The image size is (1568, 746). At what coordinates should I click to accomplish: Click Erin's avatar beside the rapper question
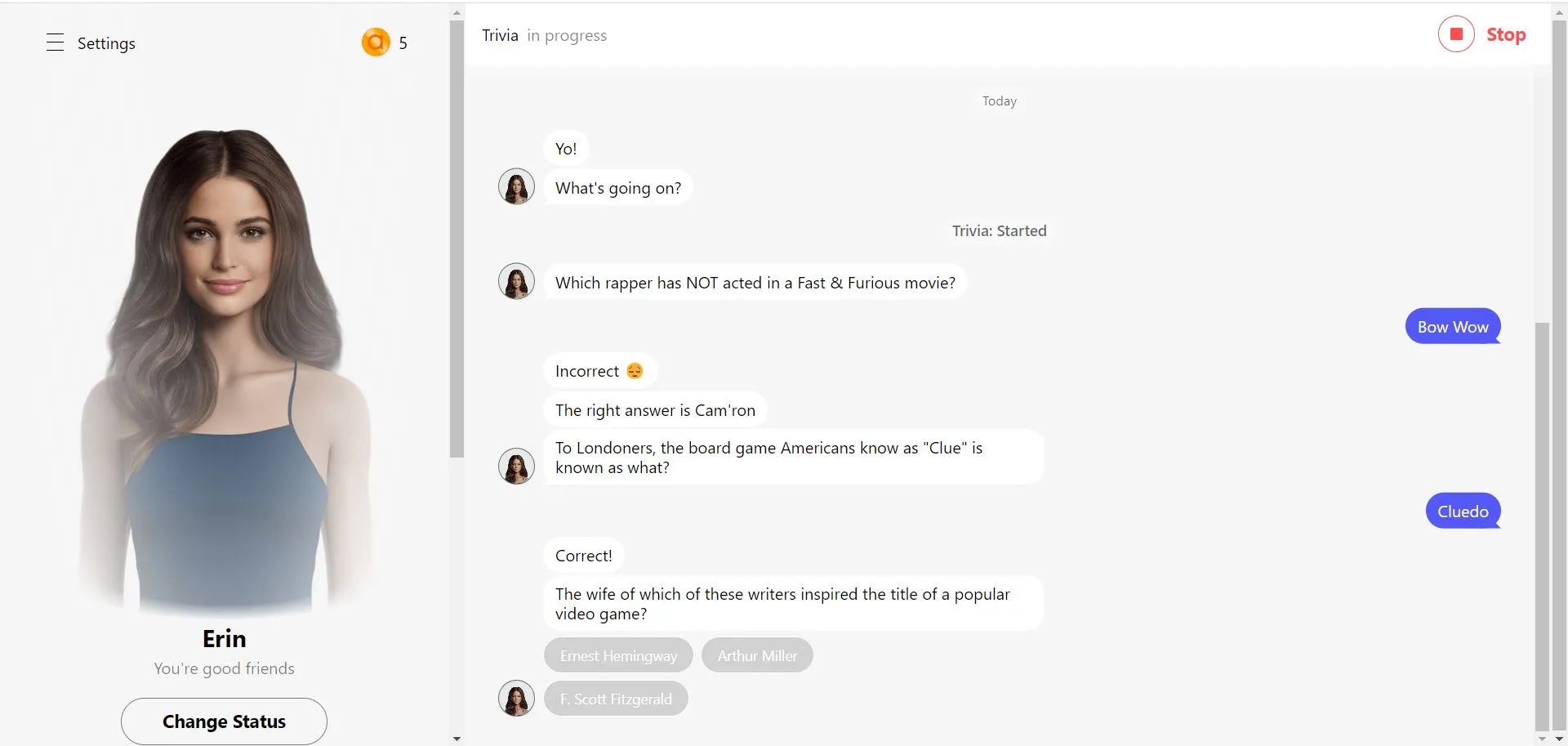[x=515, y=281]
